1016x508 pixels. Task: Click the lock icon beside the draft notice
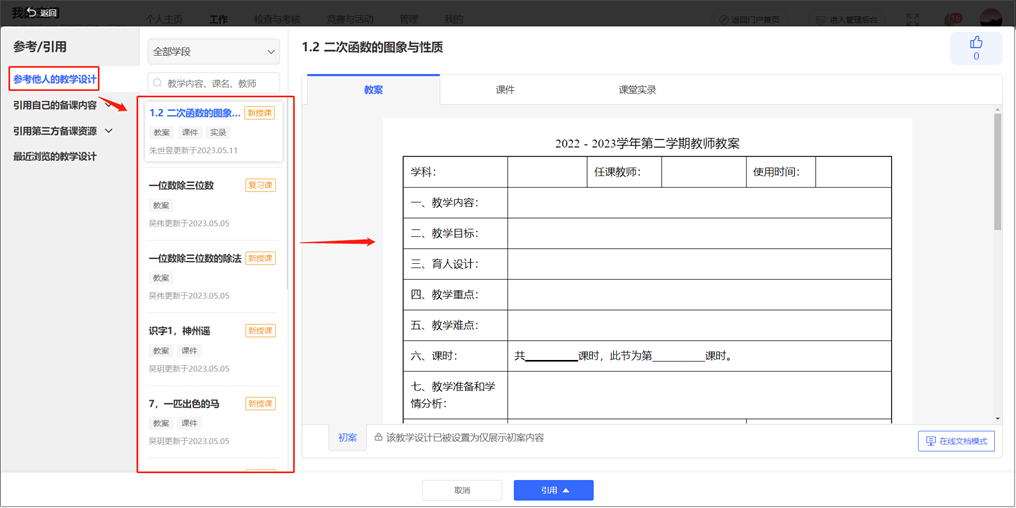coord(377,437)
